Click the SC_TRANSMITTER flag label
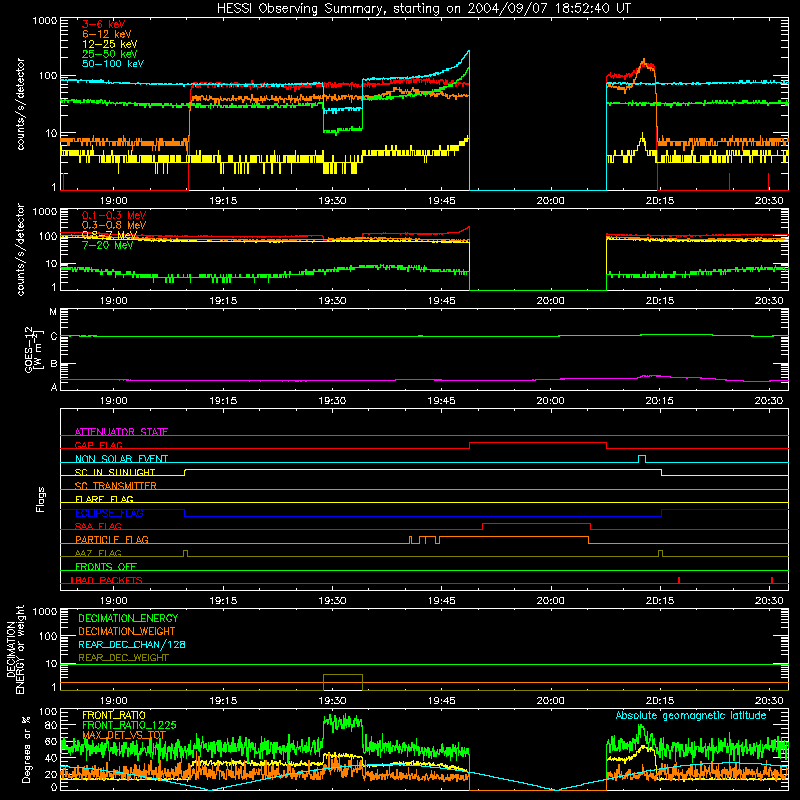800x800 pixels. pos(115,486)
